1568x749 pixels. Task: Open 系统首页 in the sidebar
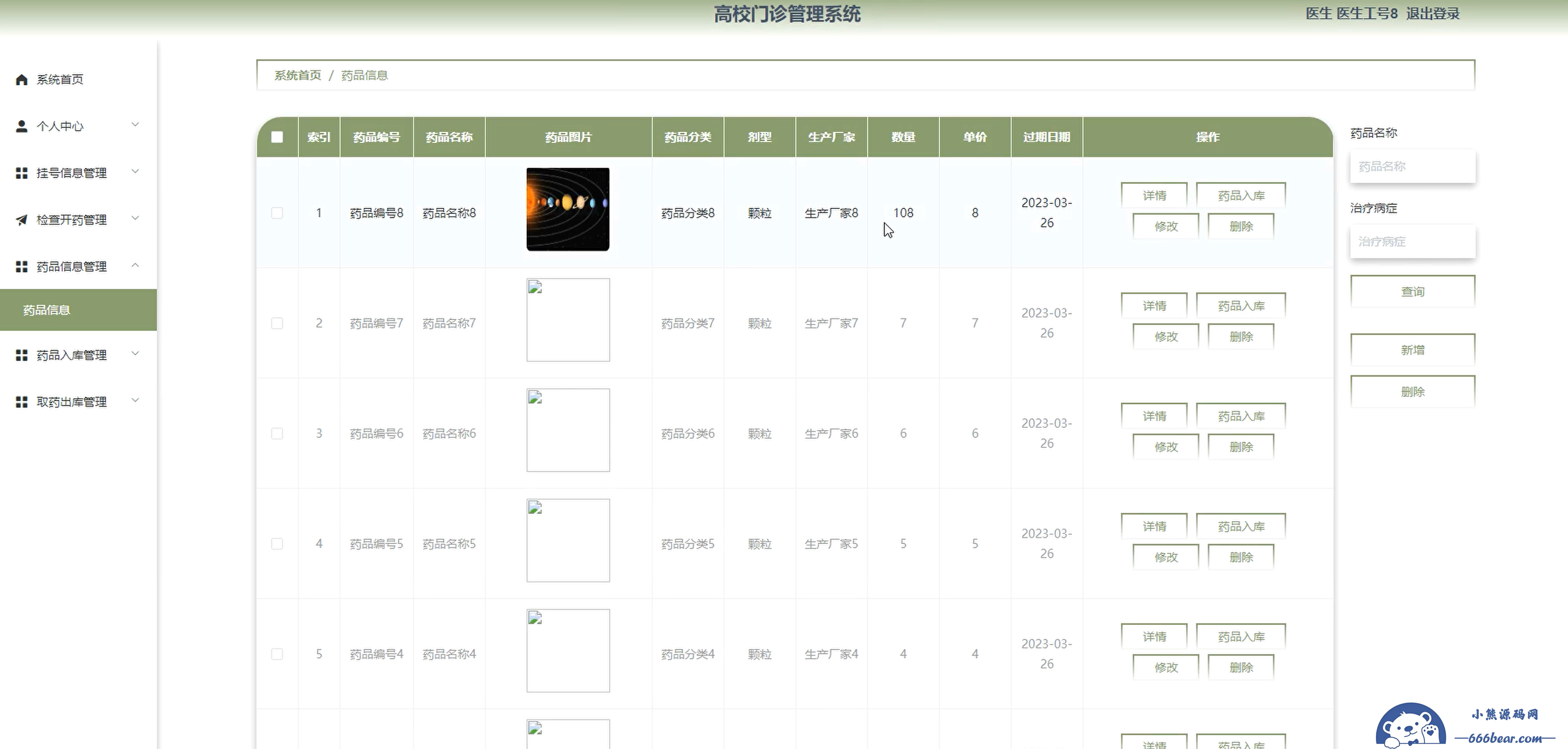(79, 79)
